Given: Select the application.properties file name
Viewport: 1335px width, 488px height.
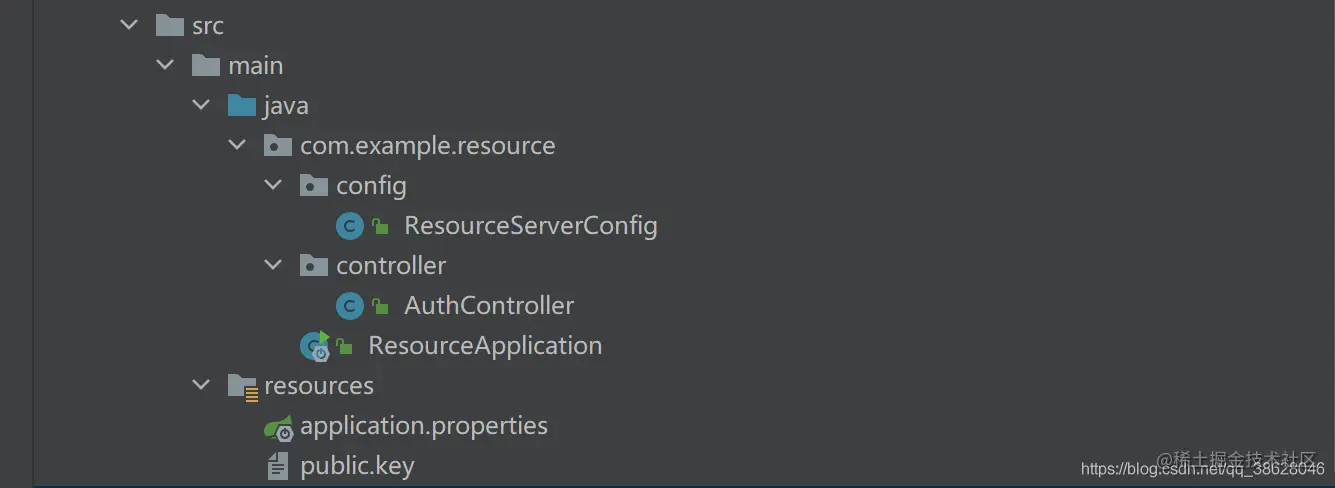Looking at the screenshot, I should (424, 426).
